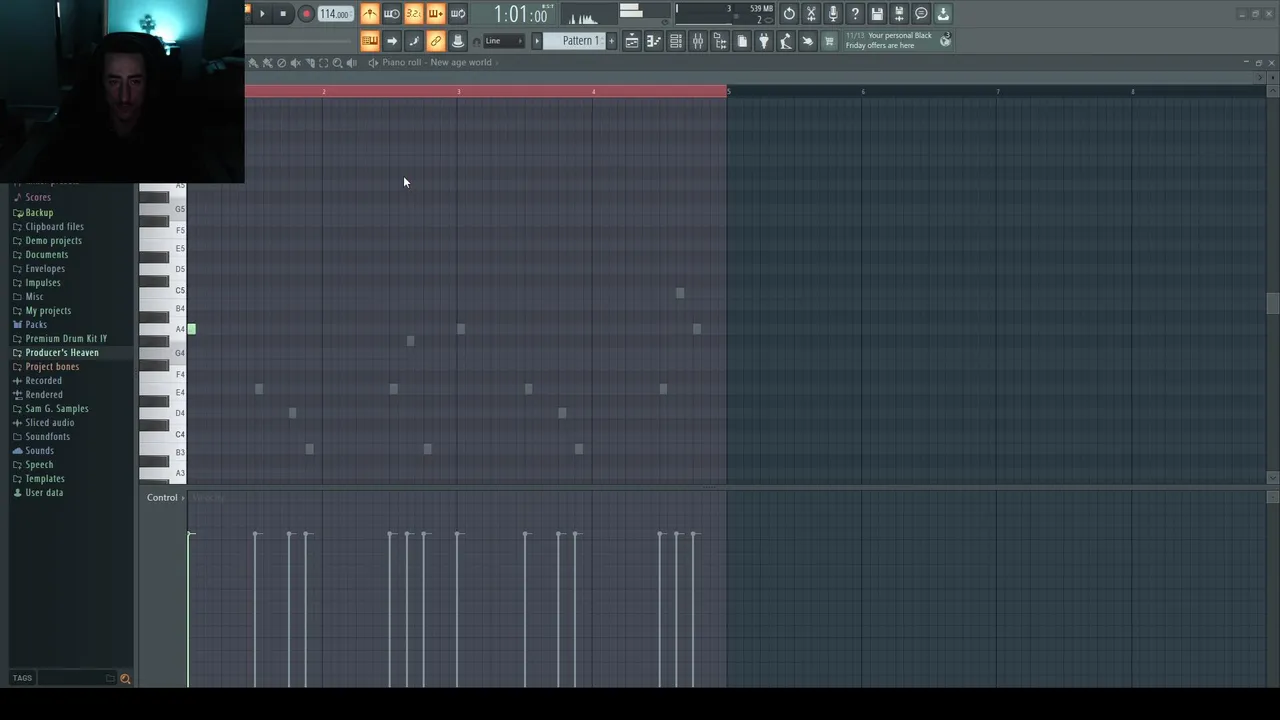Click the red Record button
The height and width of the screenshot is (720, 1280).
point(306,14)
